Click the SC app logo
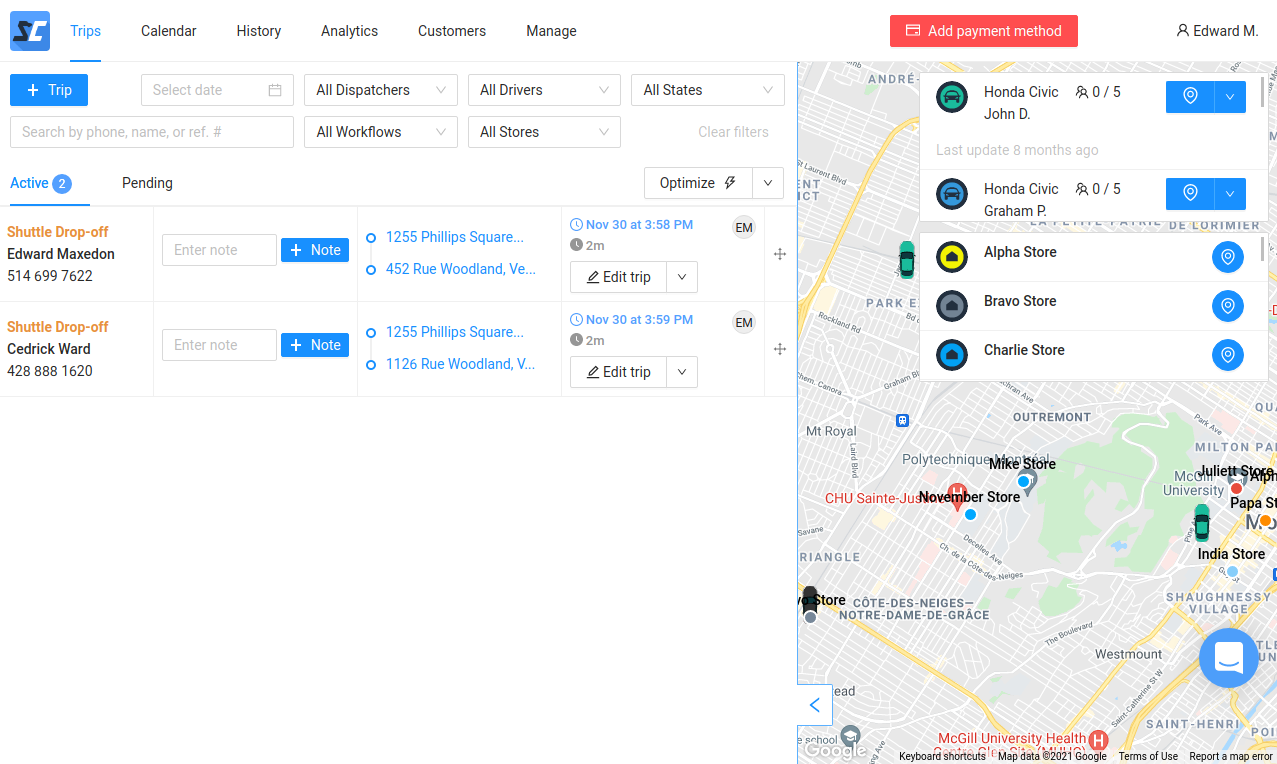The width and height of the screenshot is (1277, 764). point(29,31)
